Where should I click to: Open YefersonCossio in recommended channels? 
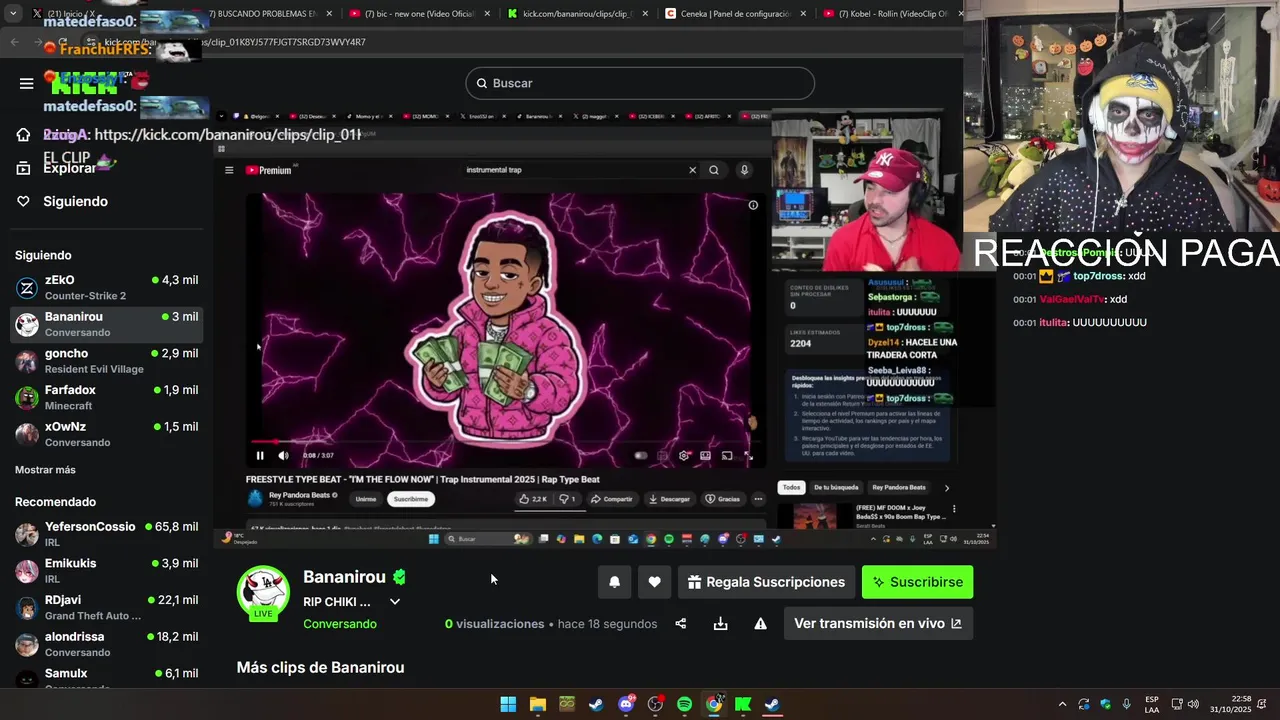106,534
